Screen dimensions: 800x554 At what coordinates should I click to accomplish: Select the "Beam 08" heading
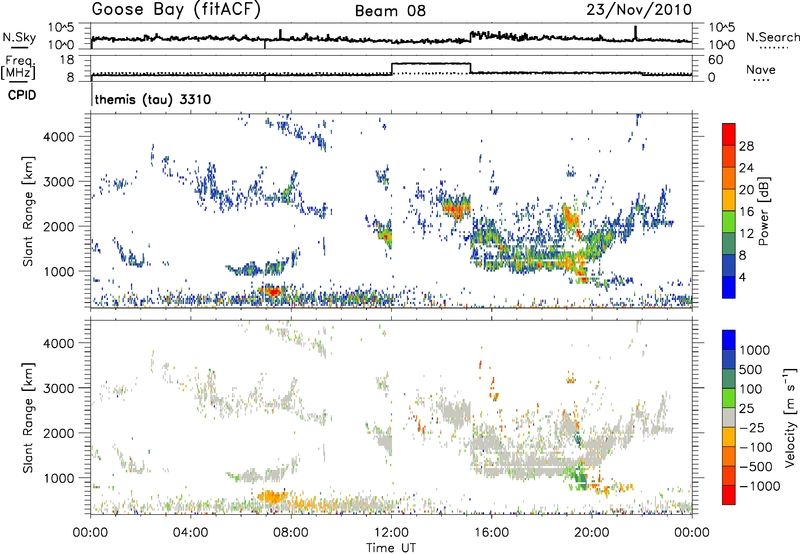coord(390,11)
